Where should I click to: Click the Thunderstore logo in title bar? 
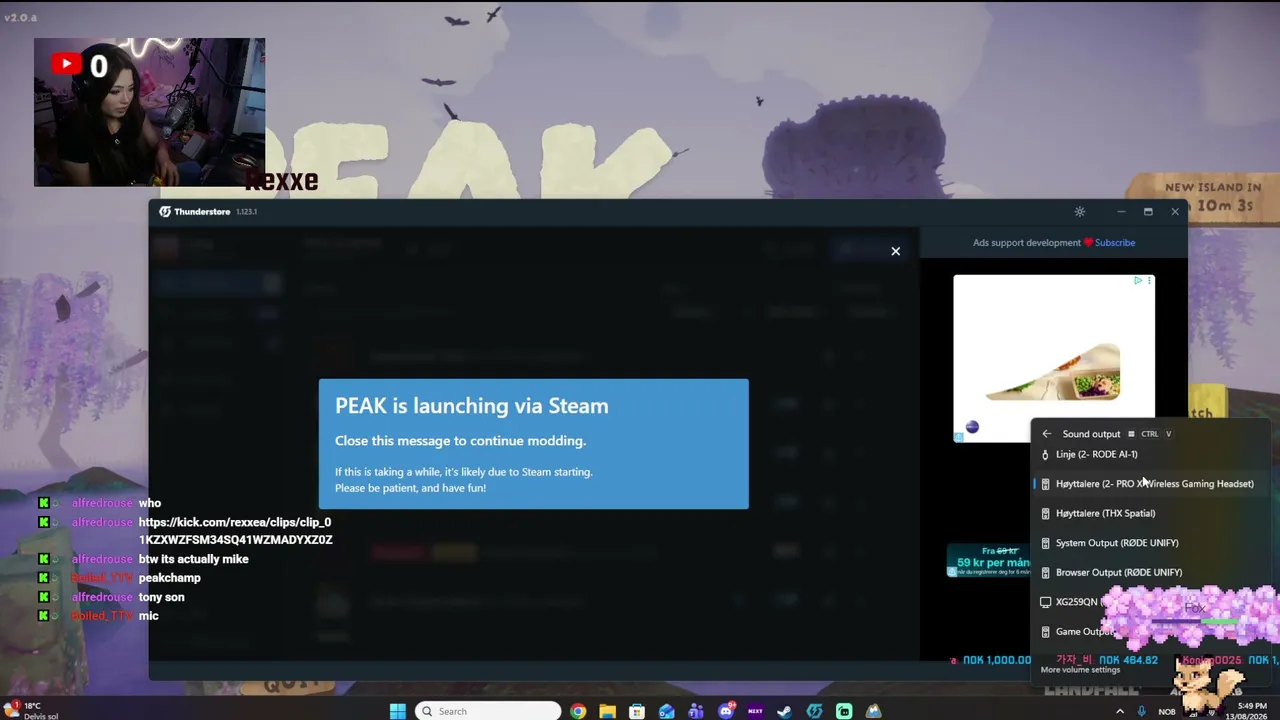(165, 212)
